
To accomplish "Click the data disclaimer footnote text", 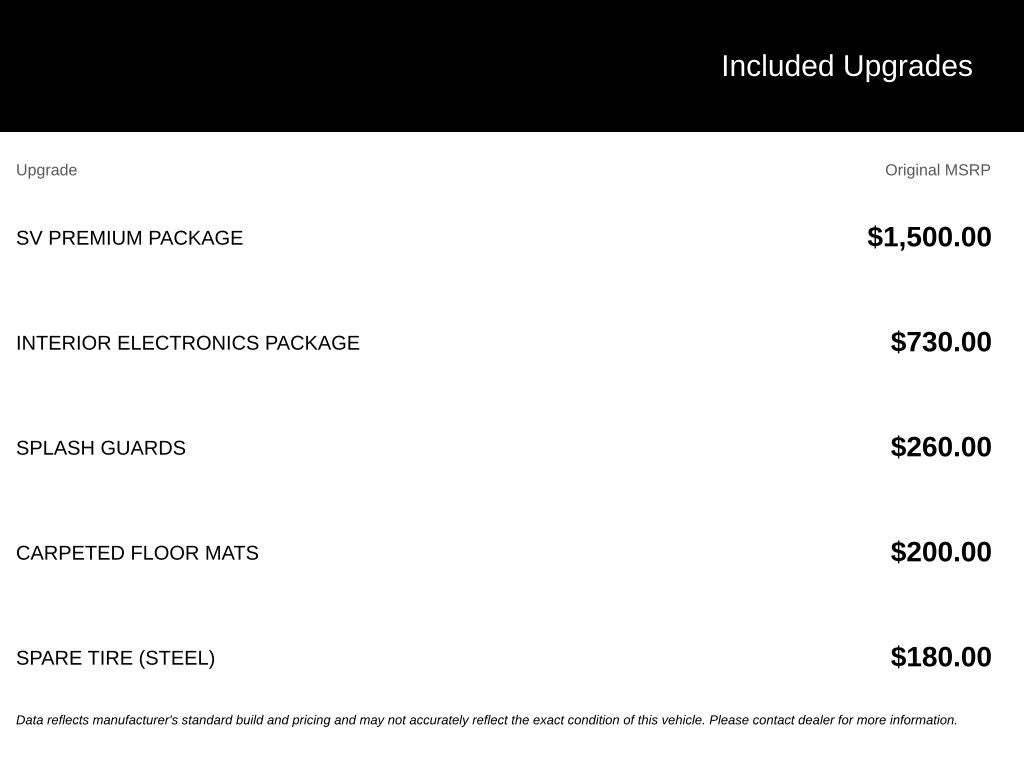I will 487,720.
